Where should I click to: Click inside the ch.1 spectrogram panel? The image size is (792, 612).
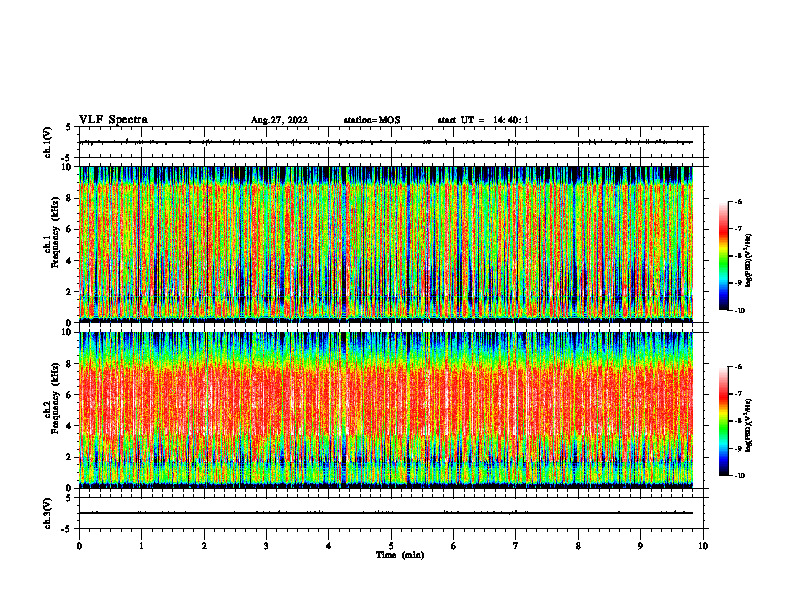click(x=386, y=244)
